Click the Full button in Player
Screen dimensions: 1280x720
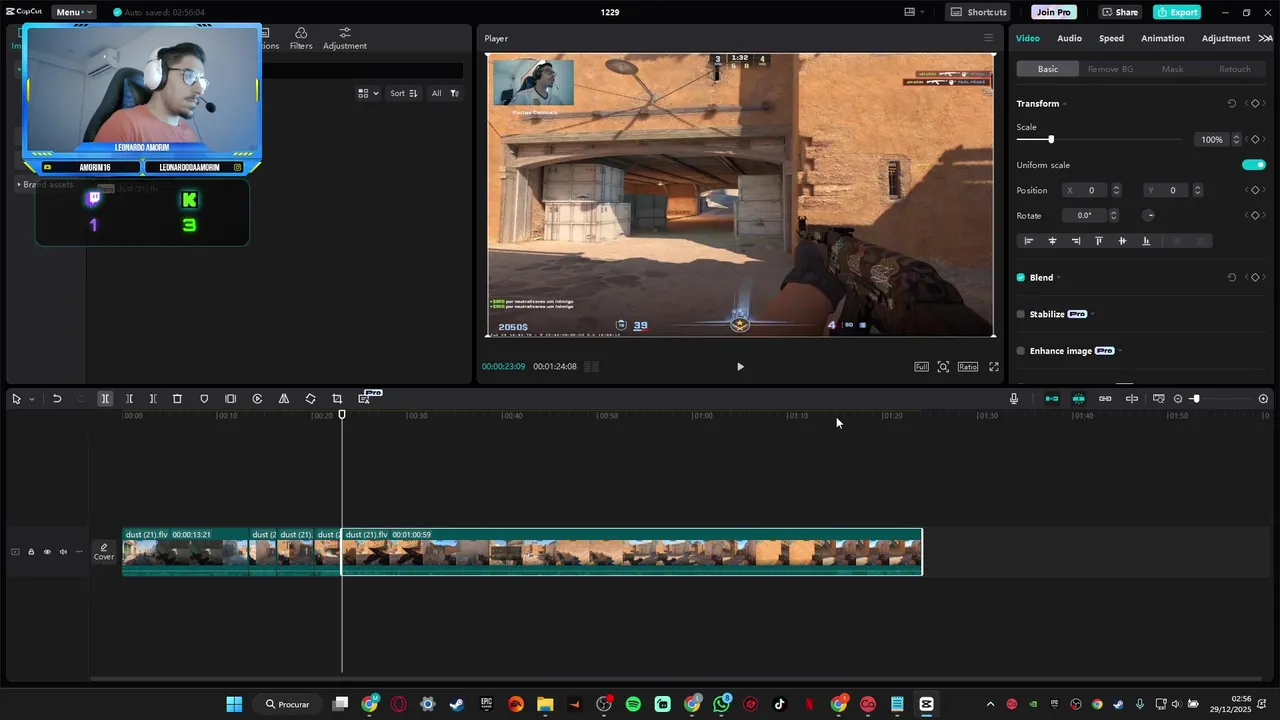point(921,367)
